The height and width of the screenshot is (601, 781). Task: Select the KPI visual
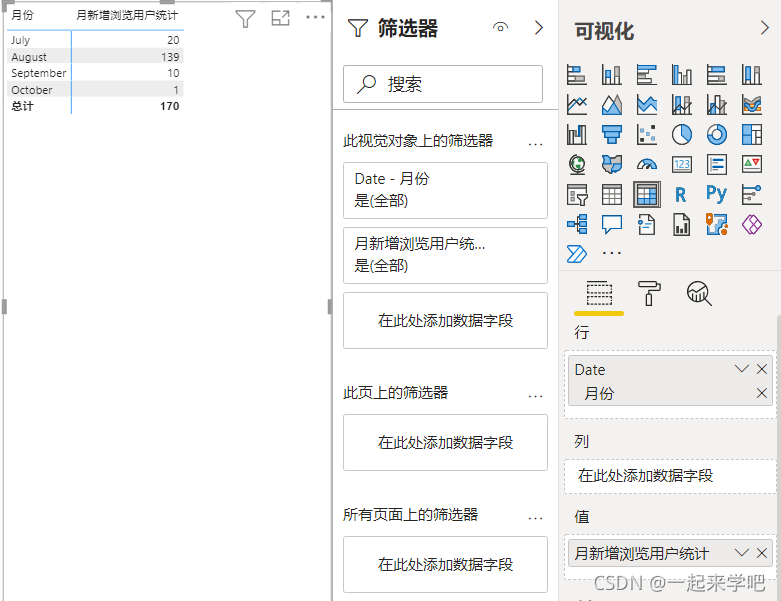(752, 164)
